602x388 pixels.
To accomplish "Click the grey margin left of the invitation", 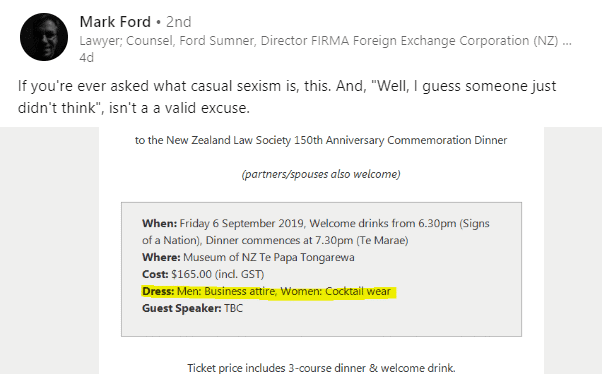I will click(x=49, y=250).
